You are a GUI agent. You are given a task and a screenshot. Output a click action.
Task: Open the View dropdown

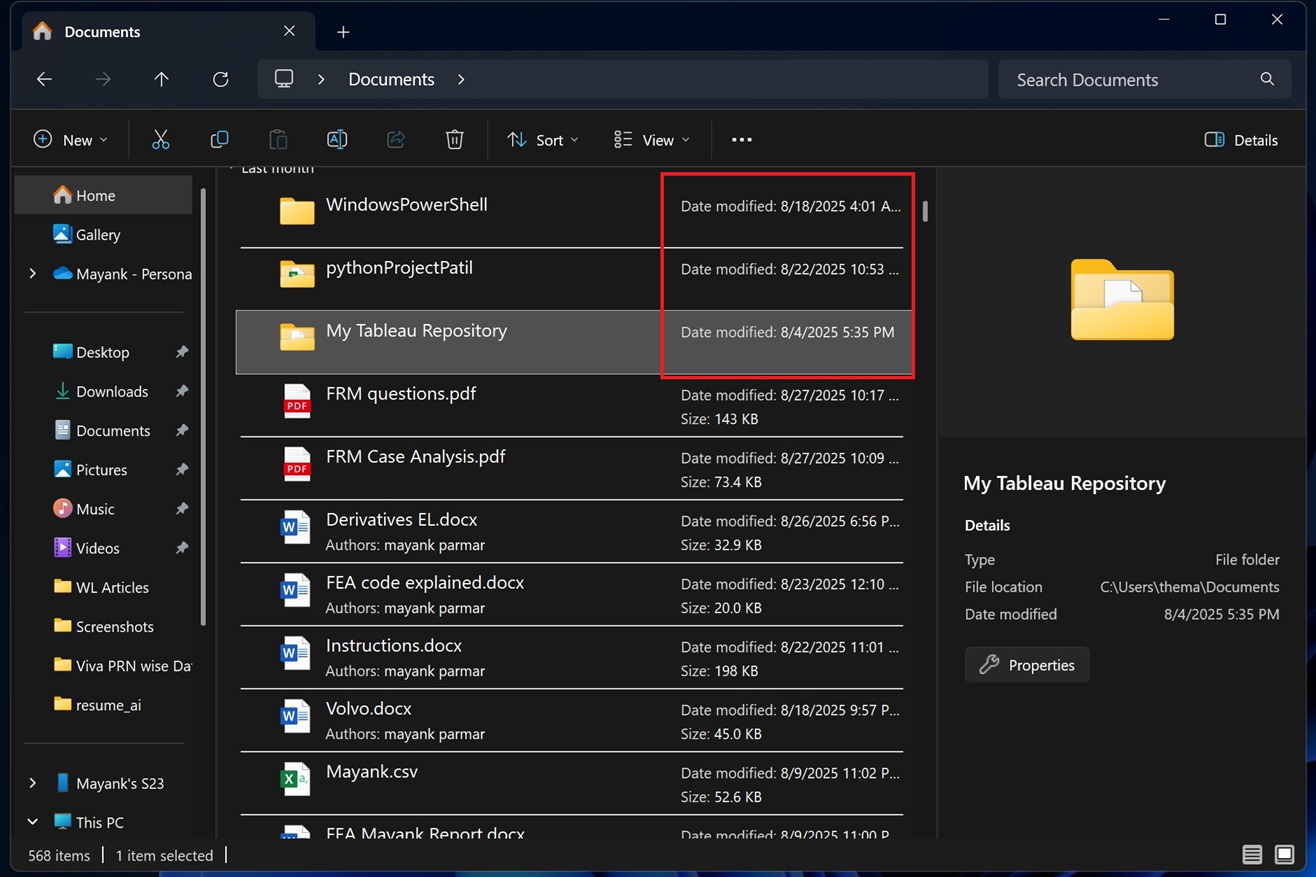tap(652, 140)
